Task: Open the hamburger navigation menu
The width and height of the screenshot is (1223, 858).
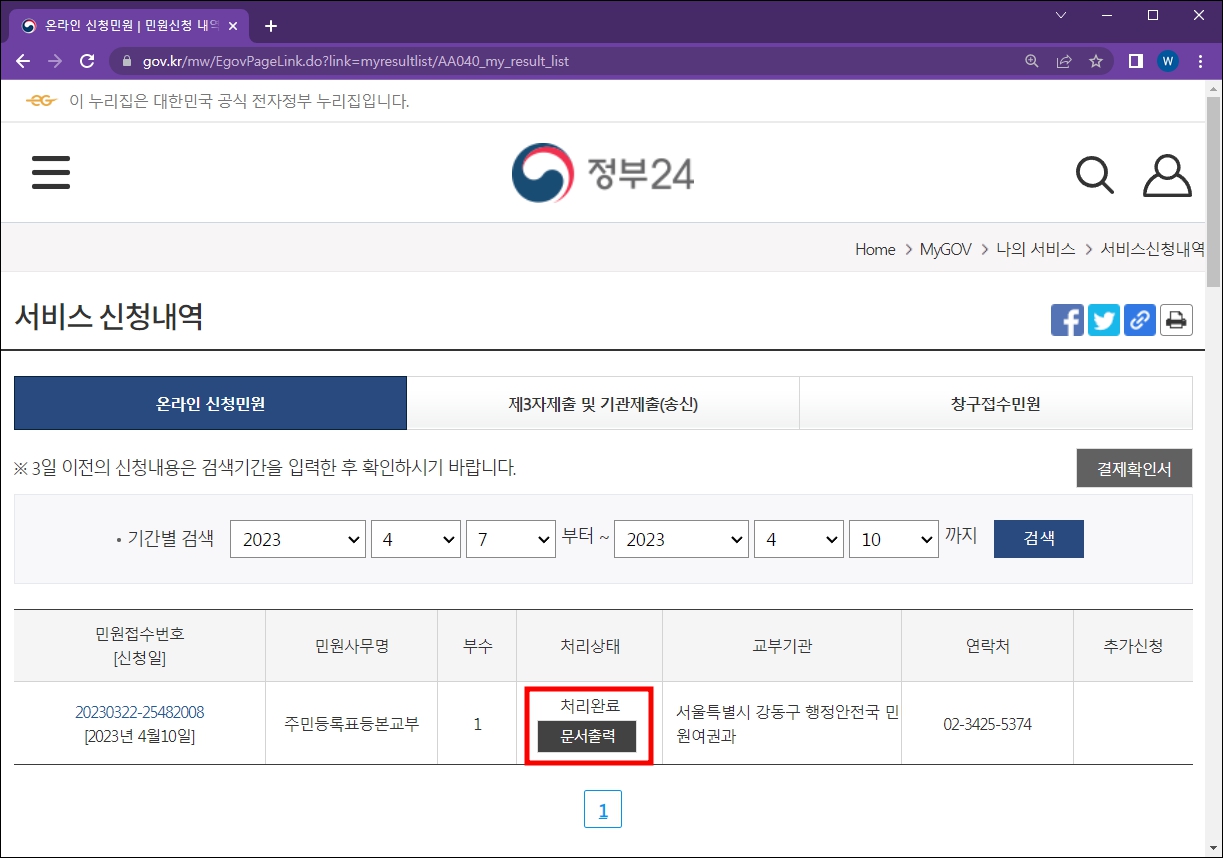Action: tap(50, 171)
